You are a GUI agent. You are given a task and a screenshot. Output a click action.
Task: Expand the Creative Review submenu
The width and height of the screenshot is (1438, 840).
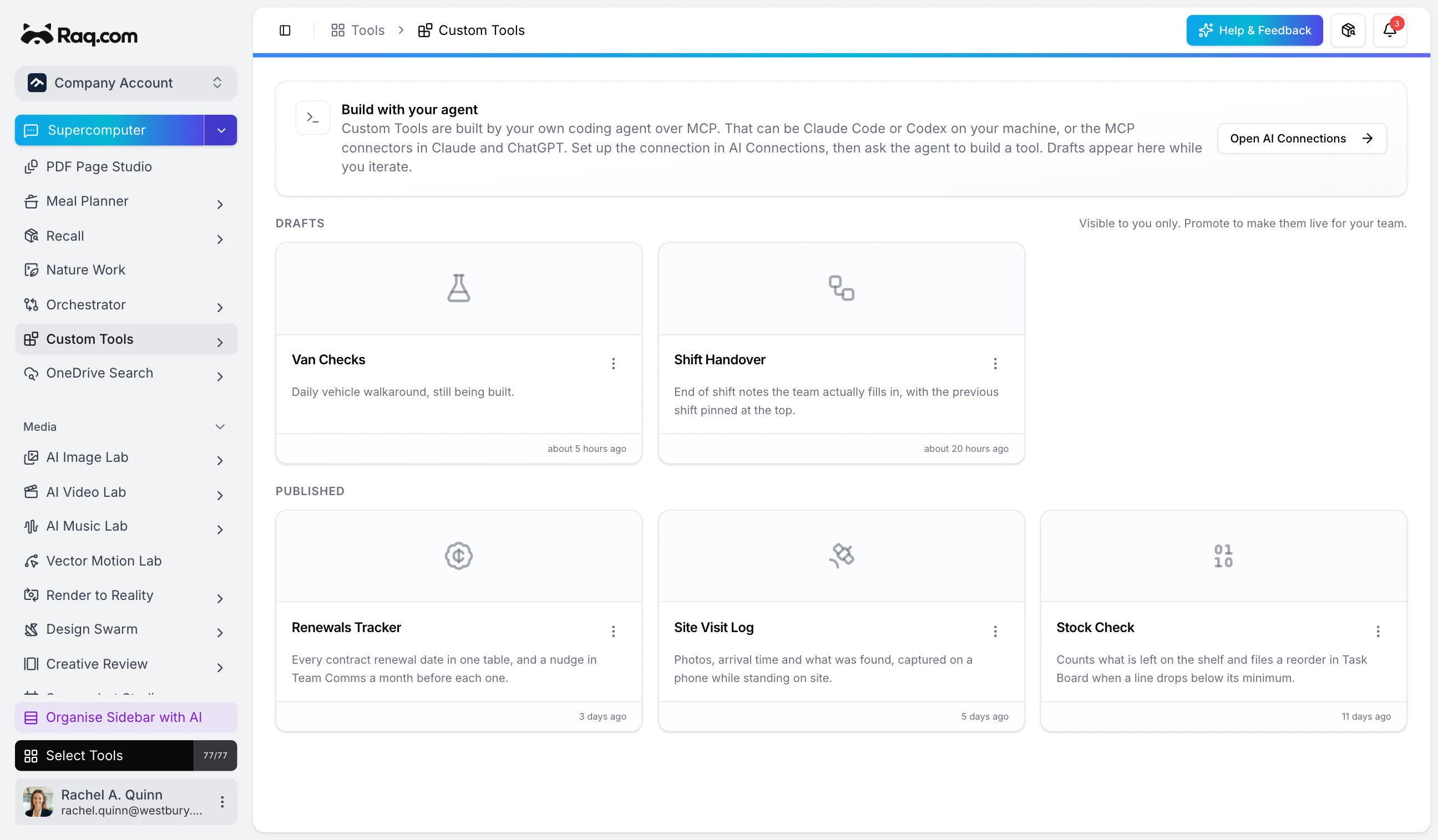click(x=220, y=666)
